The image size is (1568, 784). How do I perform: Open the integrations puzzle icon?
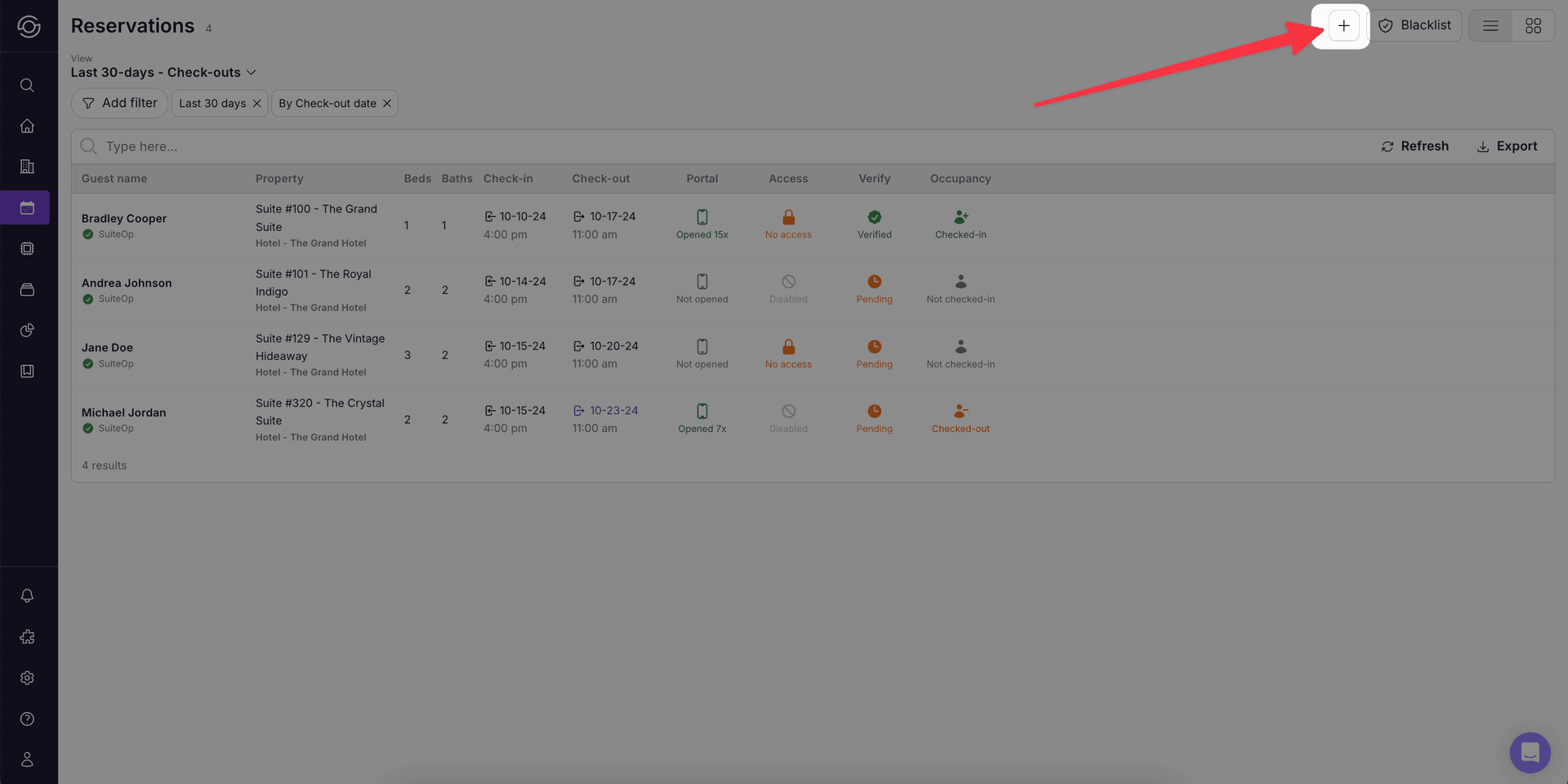[x=28, y=637]
